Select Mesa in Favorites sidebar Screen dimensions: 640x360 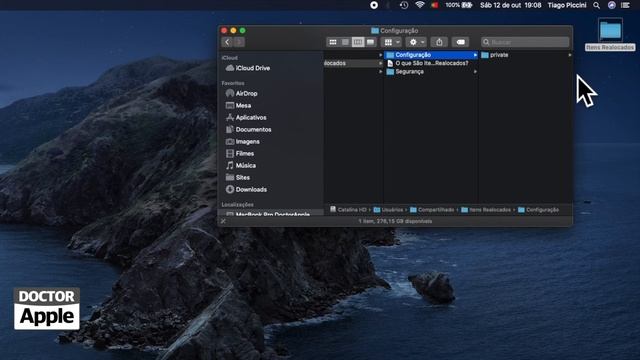pos(239,105)
